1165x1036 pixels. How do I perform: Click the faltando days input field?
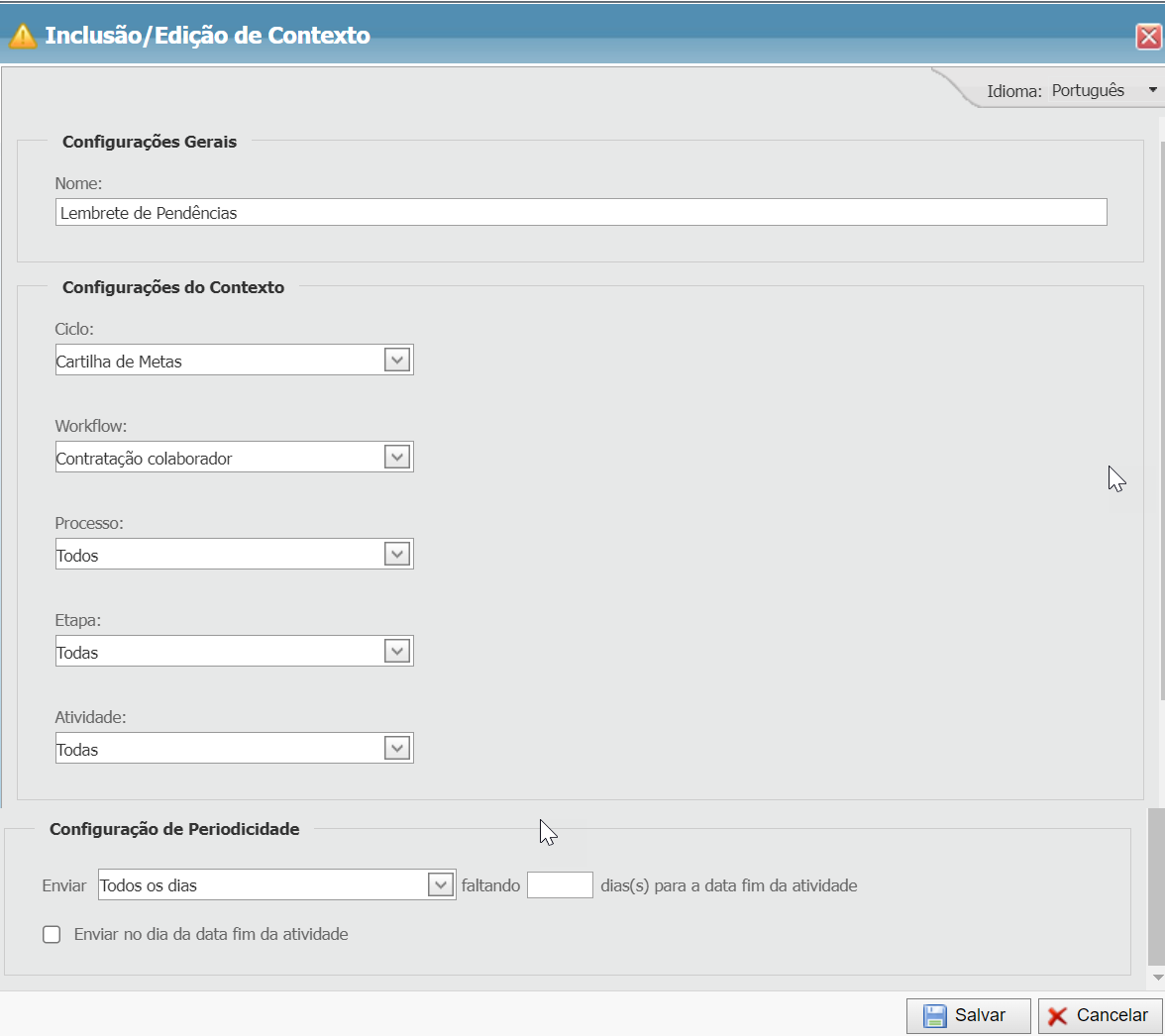[x=561, y=885]
